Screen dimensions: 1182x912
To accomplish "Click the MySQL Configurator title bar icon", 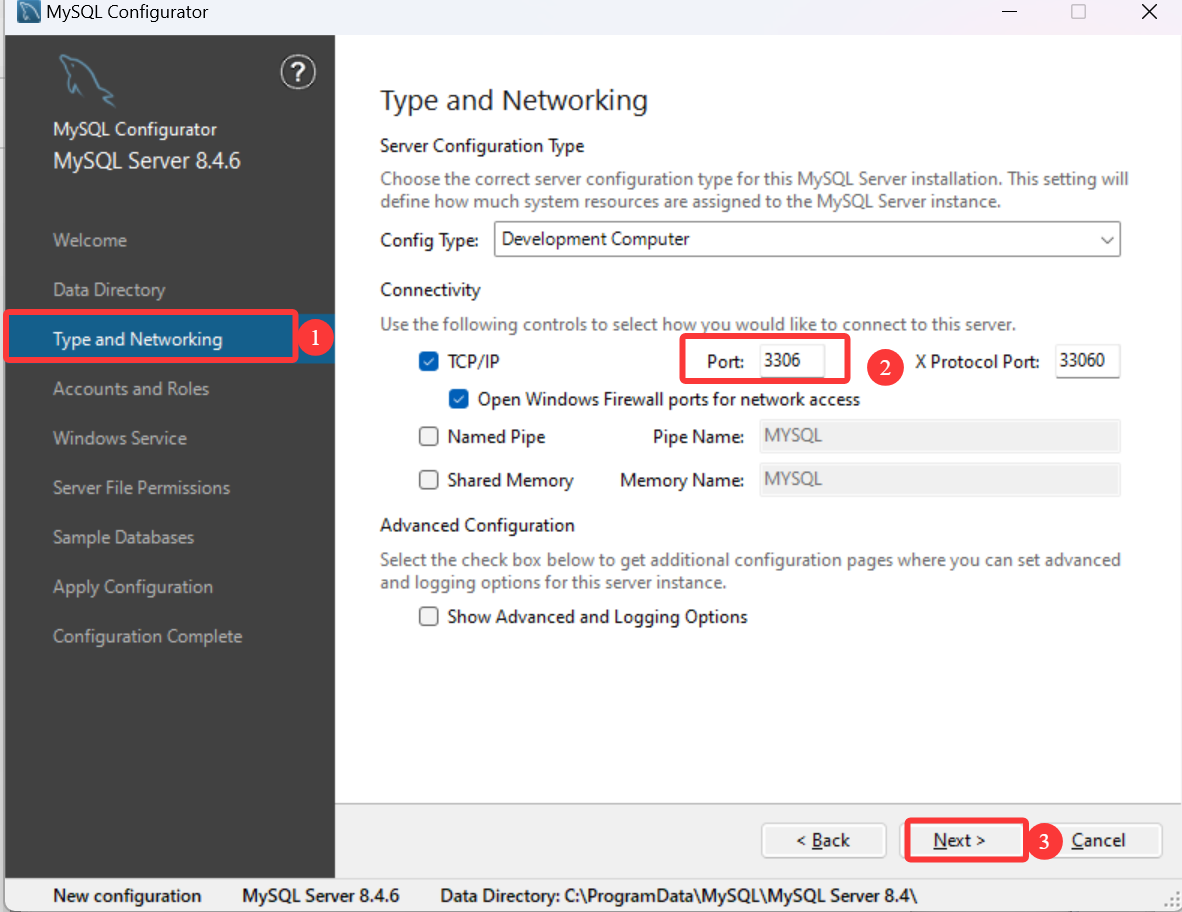I will pos(28,12).
